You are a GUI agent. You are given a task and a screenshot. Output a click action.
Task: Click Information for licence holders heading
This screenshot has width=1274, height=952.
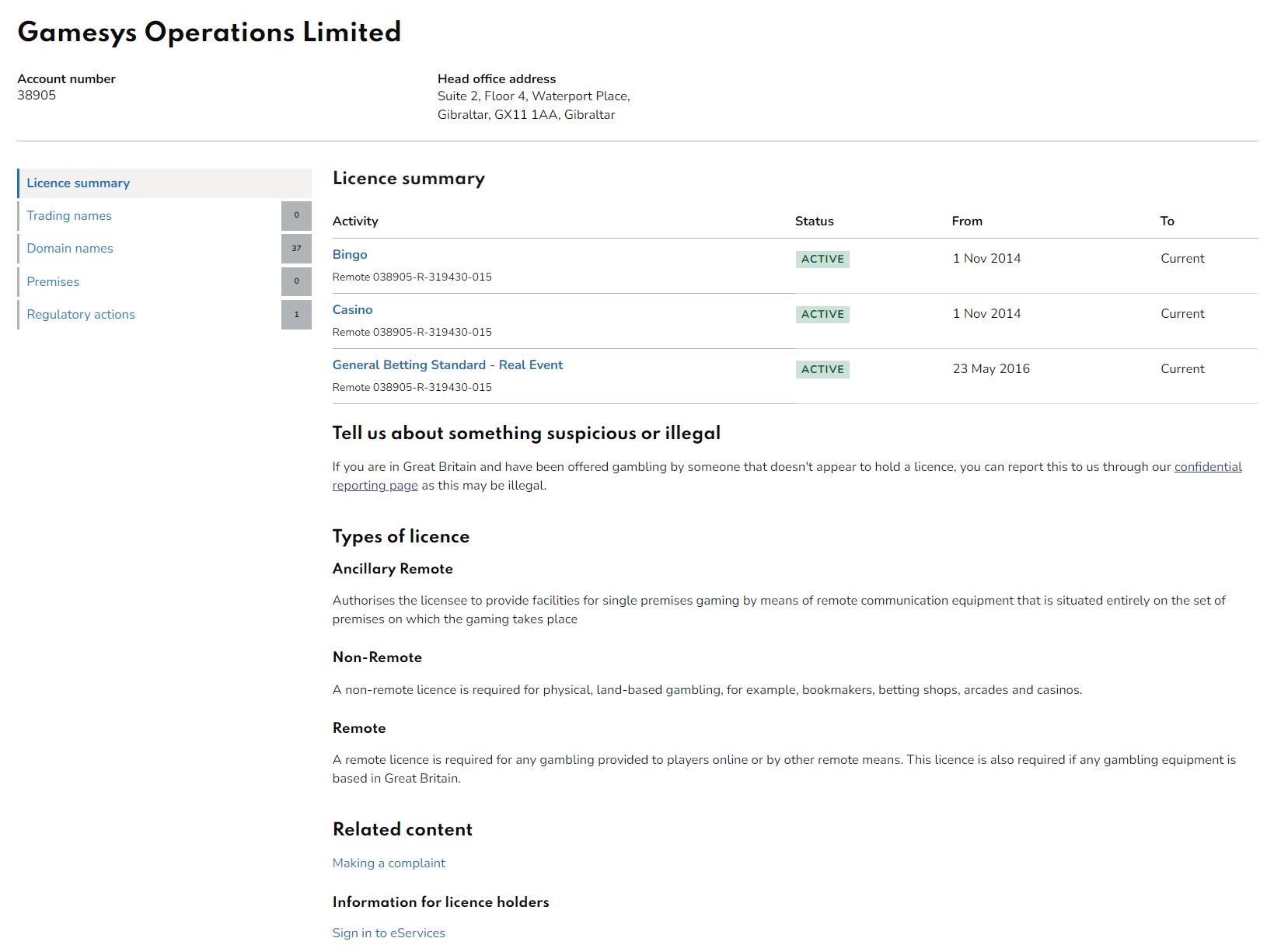(x=441, y=902)
